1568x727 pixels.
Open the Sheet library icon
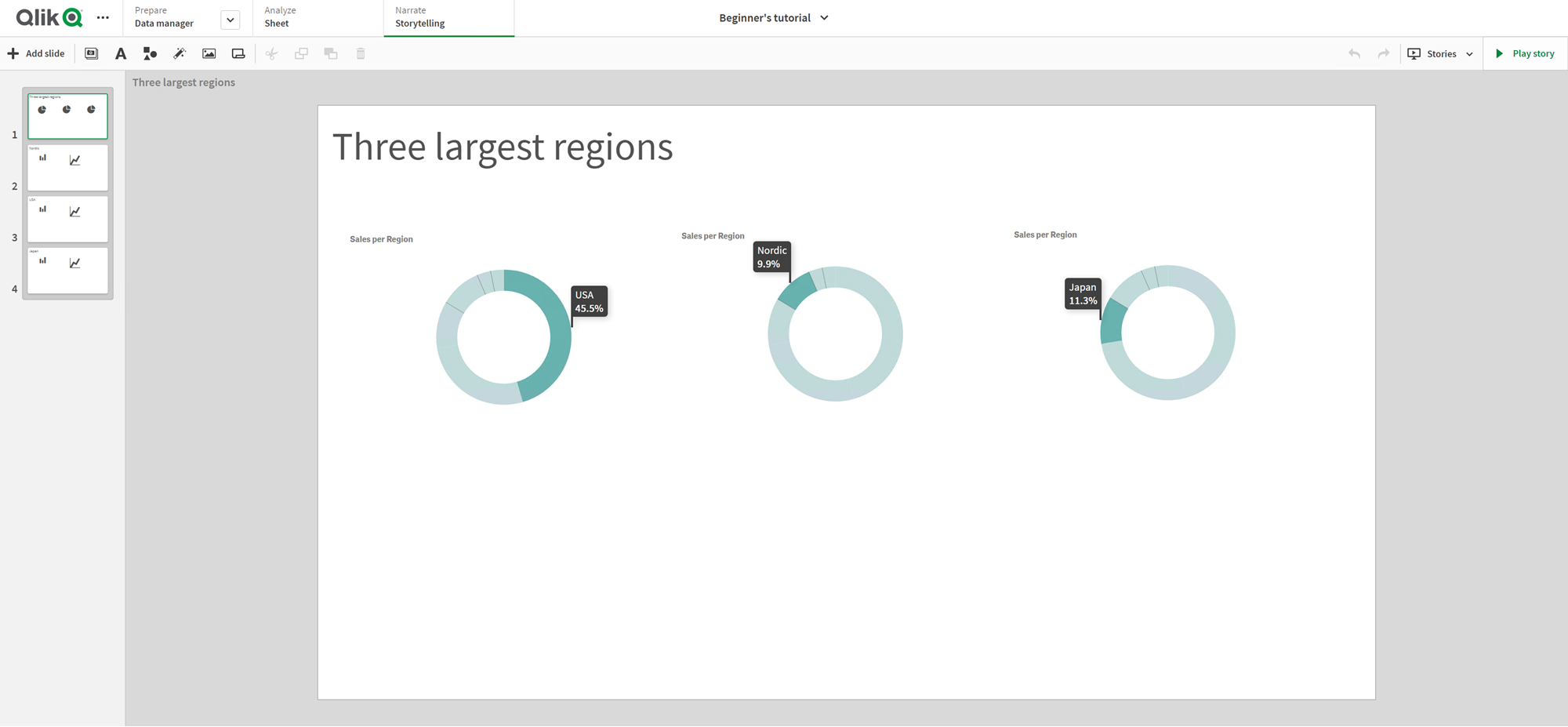(x=238, y=53)
